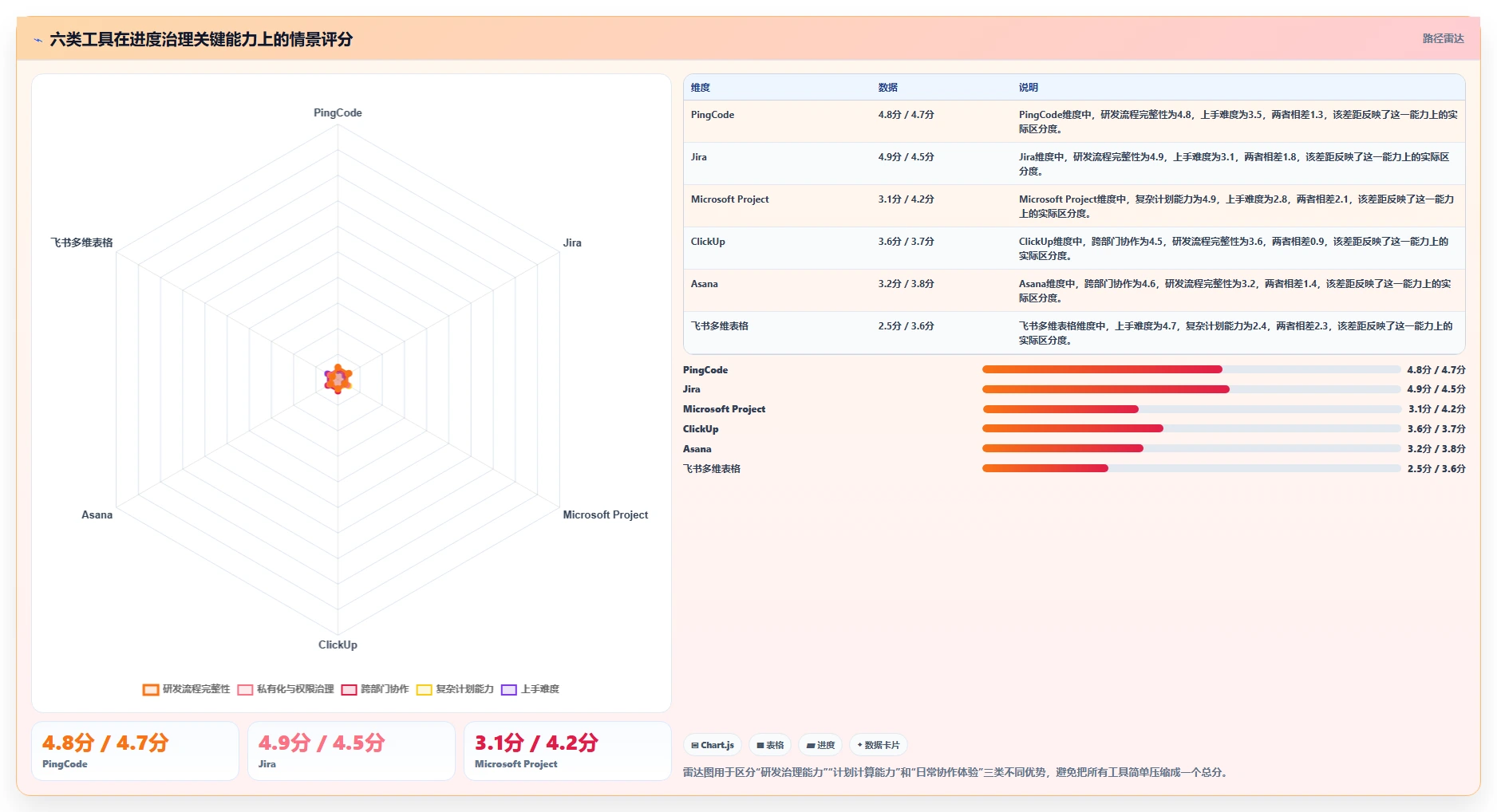Click the Microsoft Project description mentioning 相差2.1

click(x=1237, y=207)
